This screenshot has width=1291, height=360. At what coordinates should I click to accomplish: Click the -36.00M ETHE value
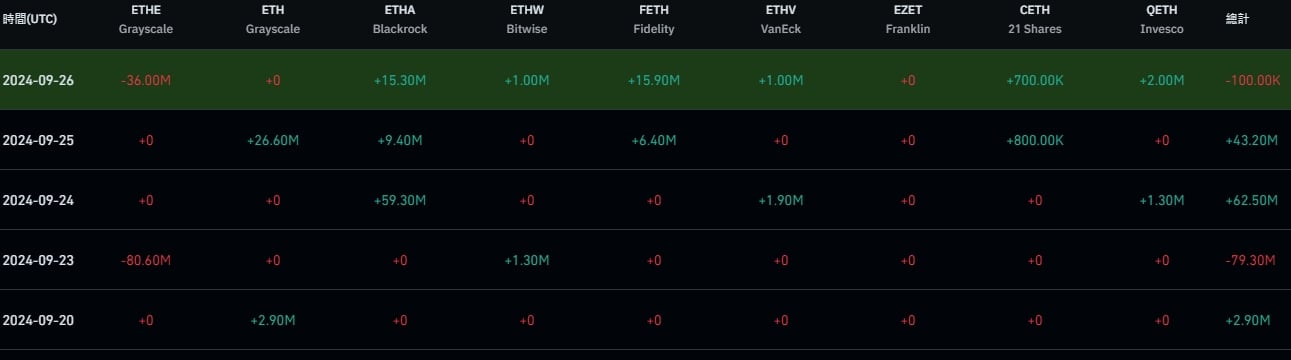tap(146, 80)
